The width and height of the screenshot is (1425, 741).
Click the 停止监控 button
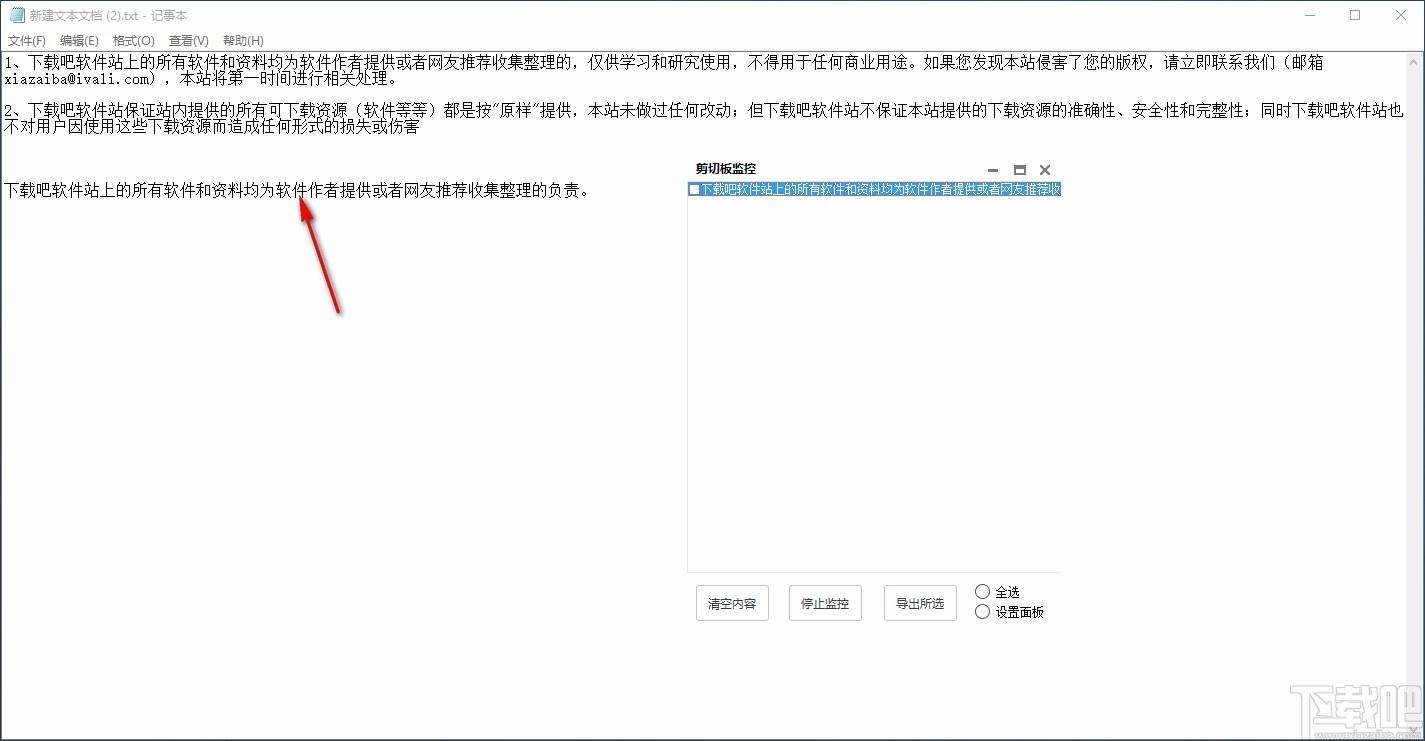point(825,603)
